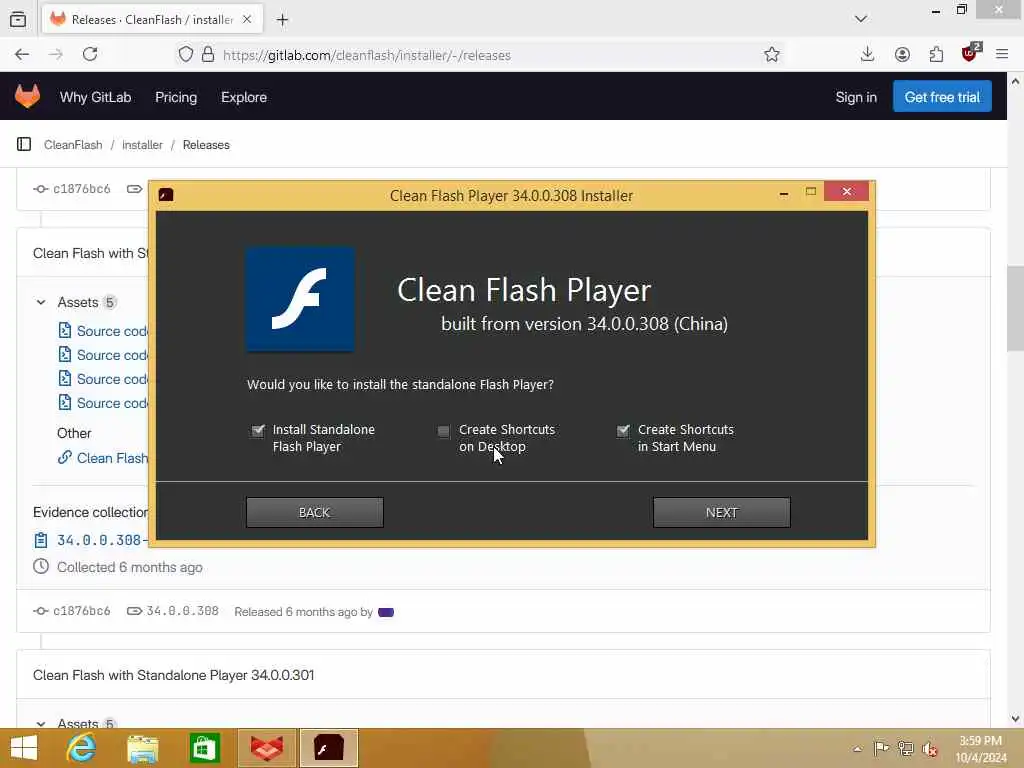
Task: Check Create Shortcuts on Desktop box
Action: tap(443, 431)
